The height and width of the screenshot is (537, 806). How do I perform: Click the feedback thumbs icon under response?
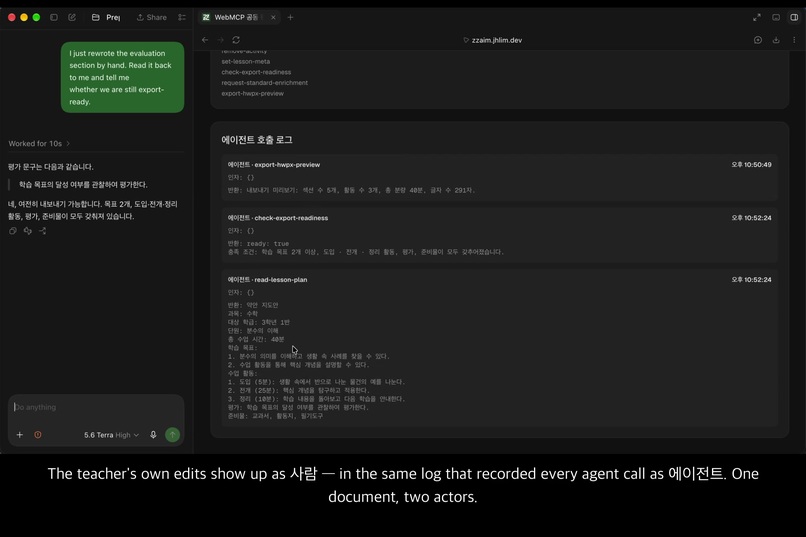point(28,231)
